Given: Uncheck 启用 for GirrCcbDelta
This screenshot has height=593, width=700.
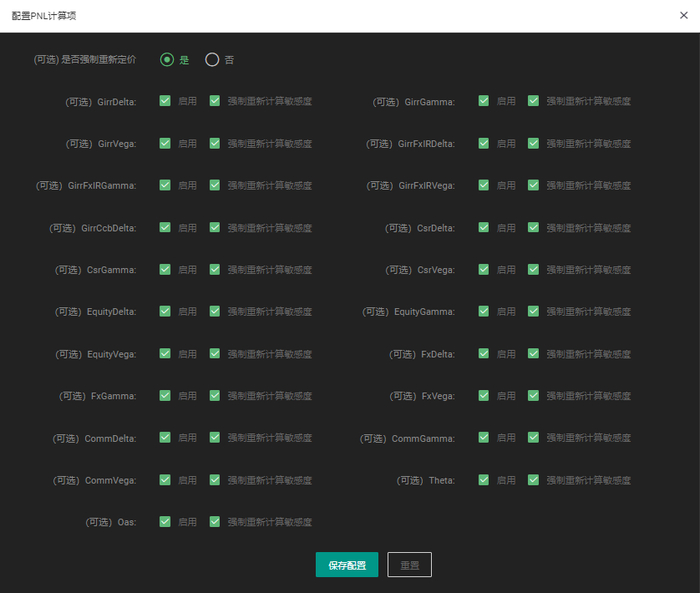Looking at the screenshot, I should coord(165,227).
